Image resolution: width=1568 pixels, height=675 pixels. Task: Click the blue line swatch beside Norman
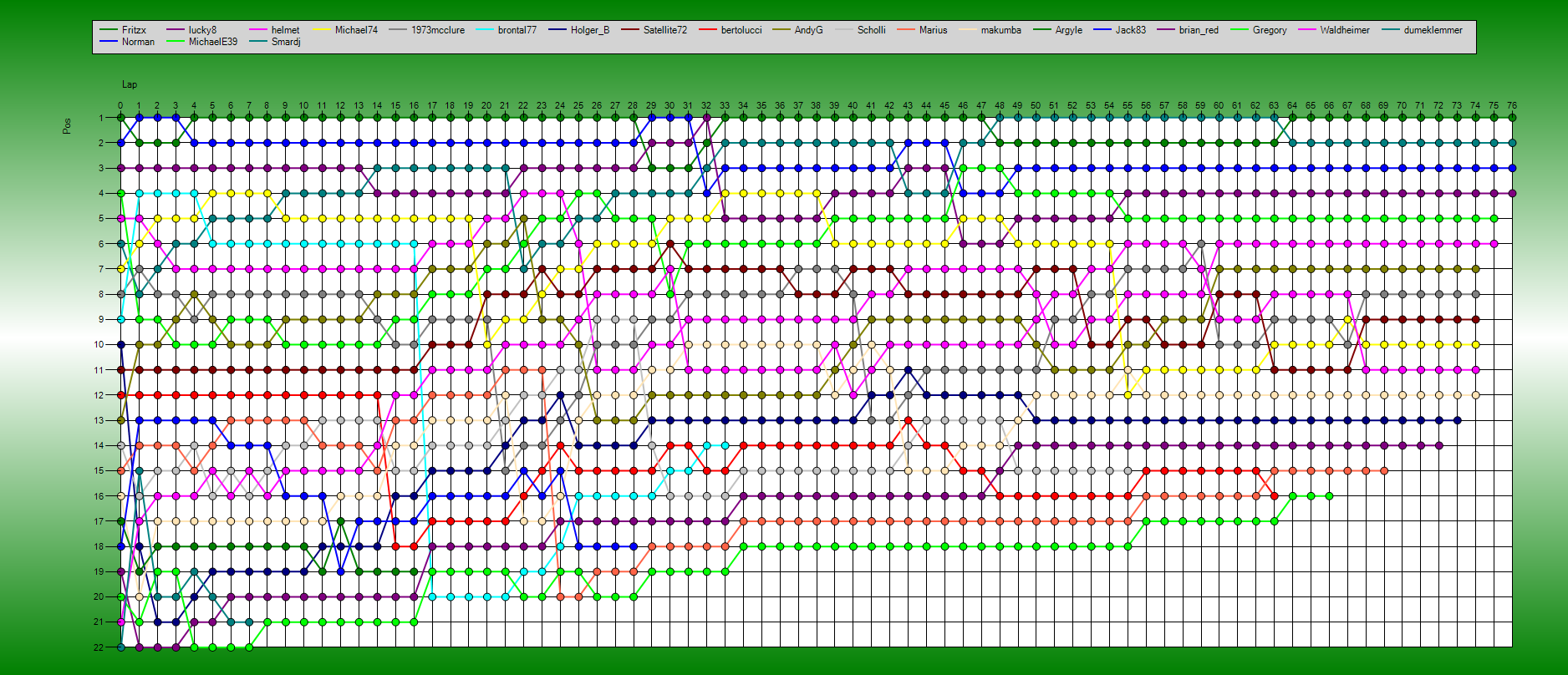pyautogui.click(x=109, y=42)
